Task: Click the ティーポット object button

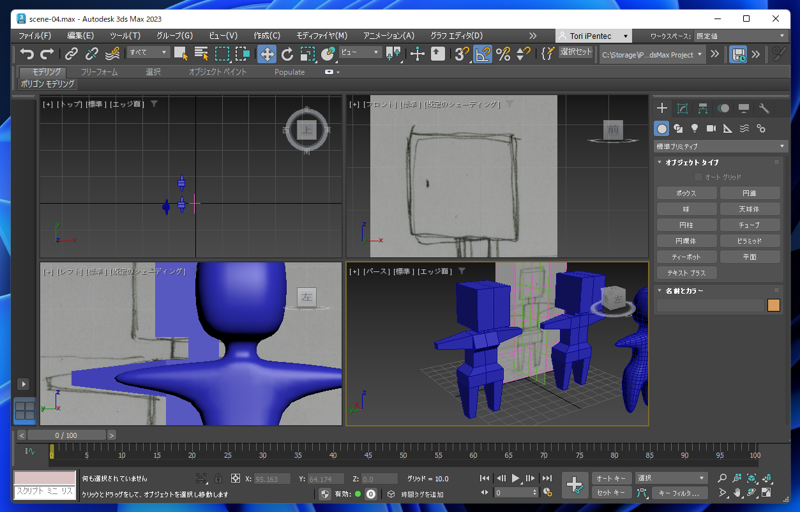Action: click(x=686, y=257)
